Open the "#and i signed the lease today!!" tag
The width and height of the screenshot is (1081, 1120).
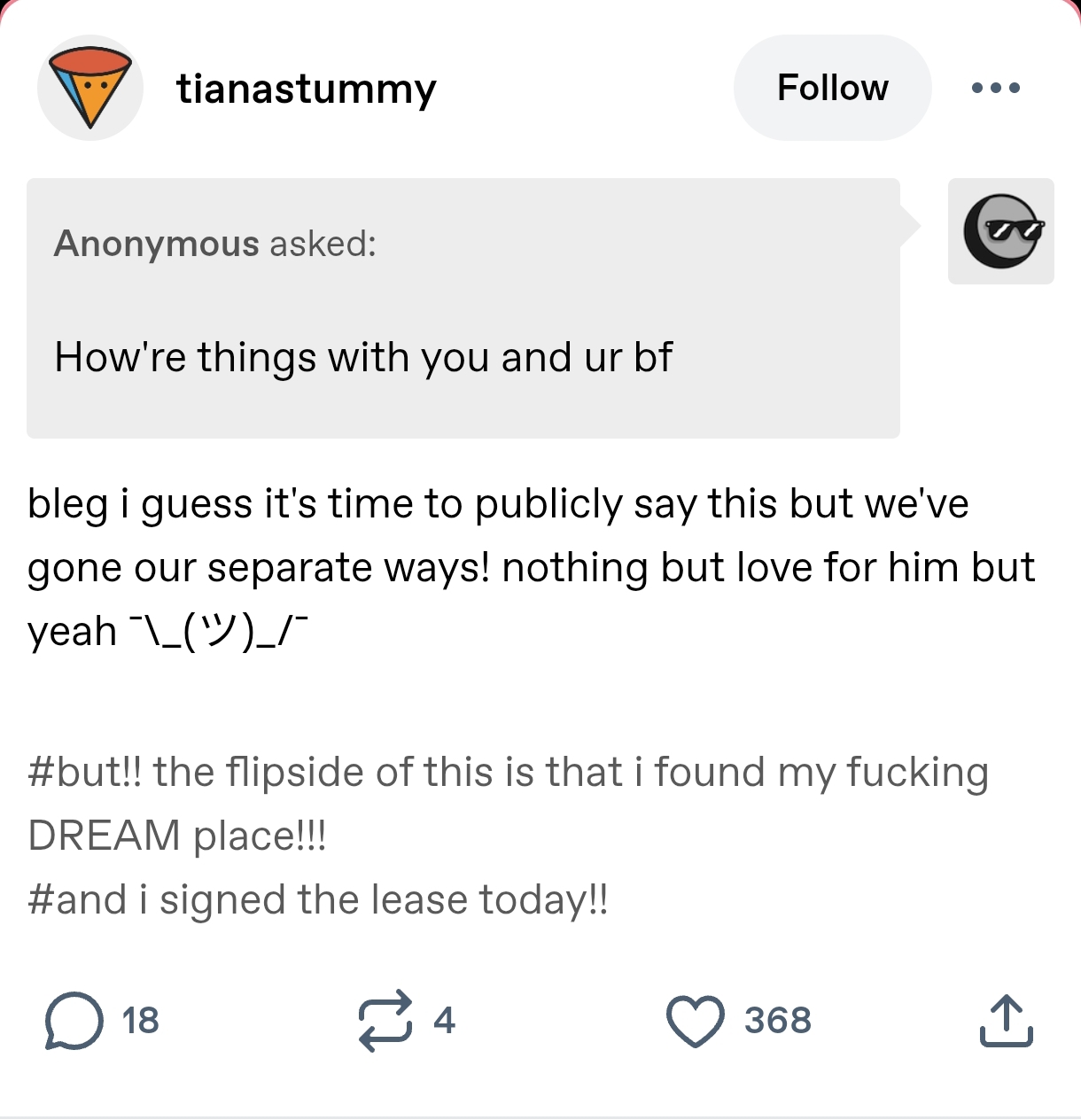pos(318,900)
